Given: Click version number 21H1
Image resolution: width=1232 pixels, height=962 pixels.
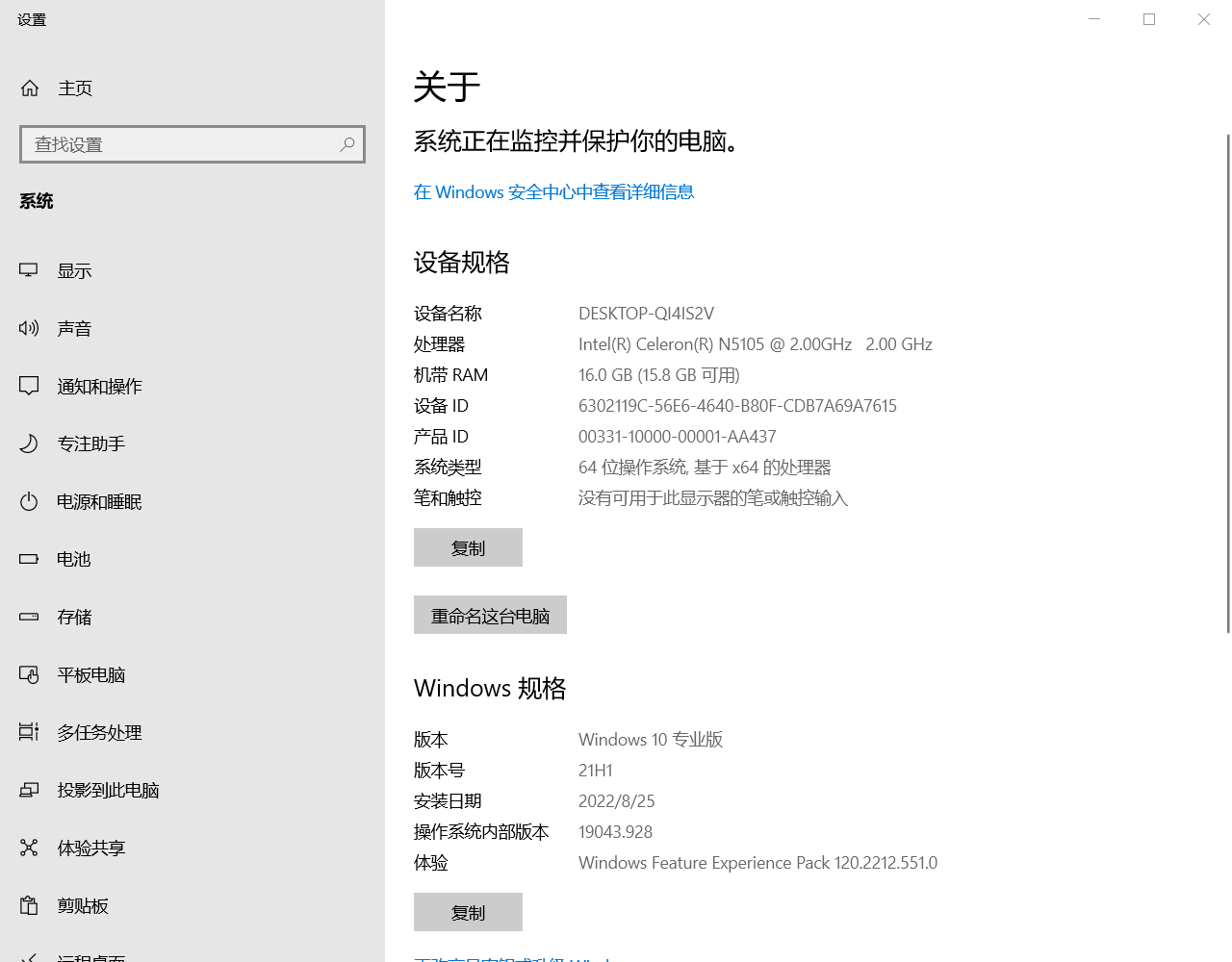Looking at the screenshot, I should pos(596,771).
